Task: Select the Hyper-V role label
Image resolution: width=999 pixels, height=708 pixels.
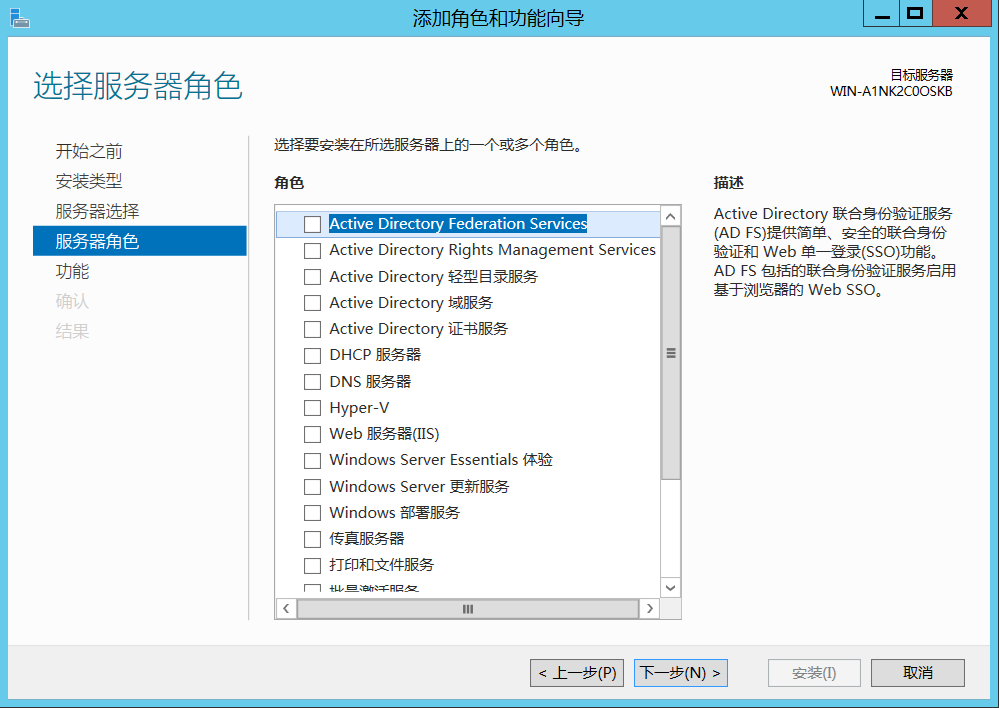Action: (359, 408)
